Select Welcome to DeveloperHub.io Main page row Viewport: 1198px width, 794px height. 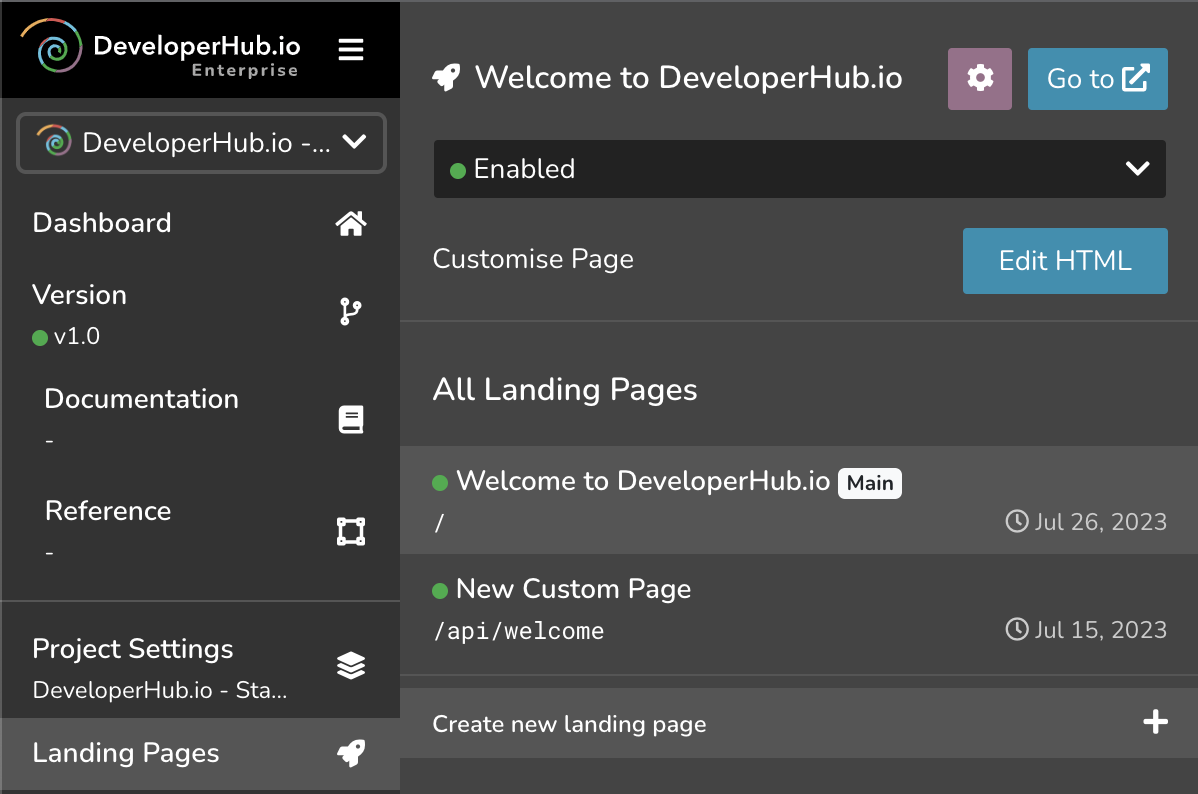[643, 482]
